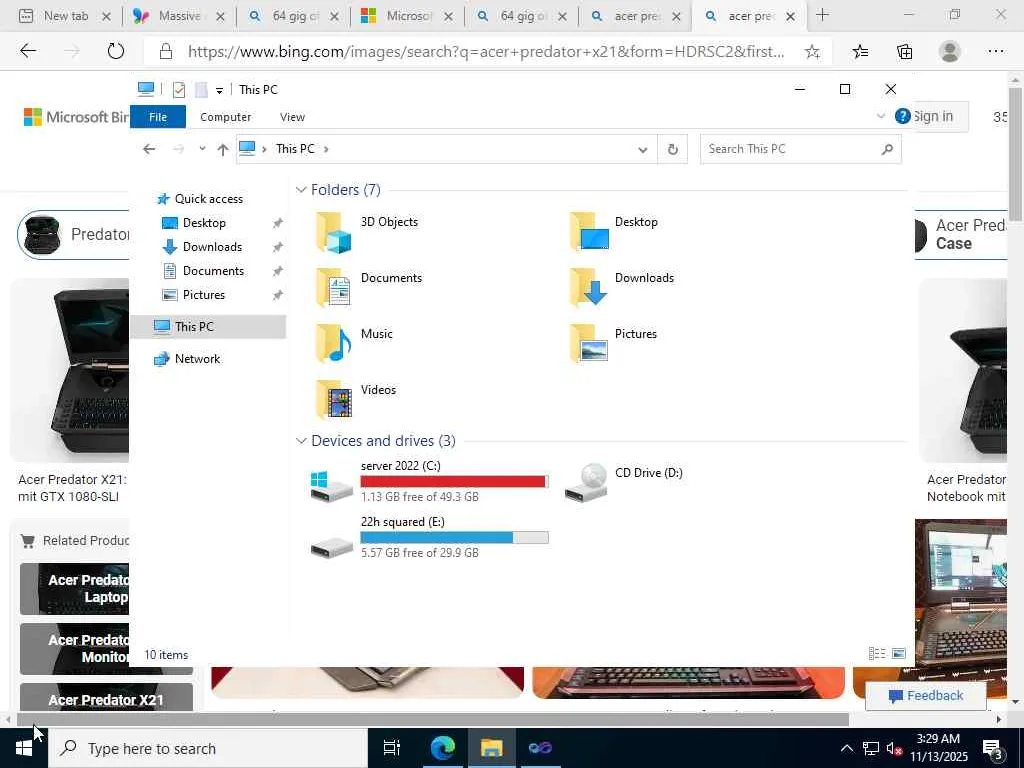Screen dimensions: 1024x768
Task: Click the Edge URL address field
Action: click(x=486, y=52)
